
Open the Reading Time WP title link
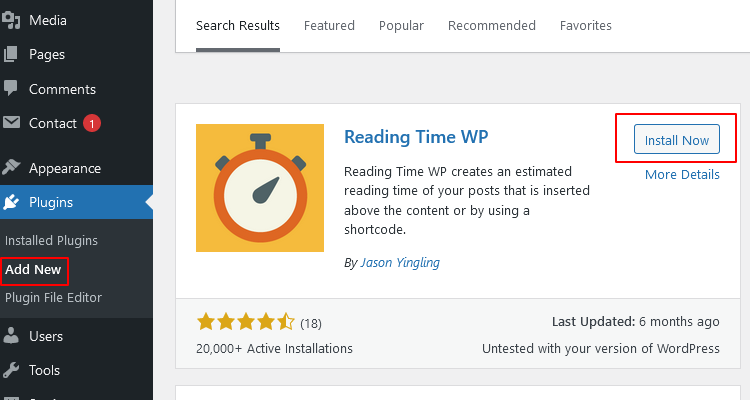416,137
